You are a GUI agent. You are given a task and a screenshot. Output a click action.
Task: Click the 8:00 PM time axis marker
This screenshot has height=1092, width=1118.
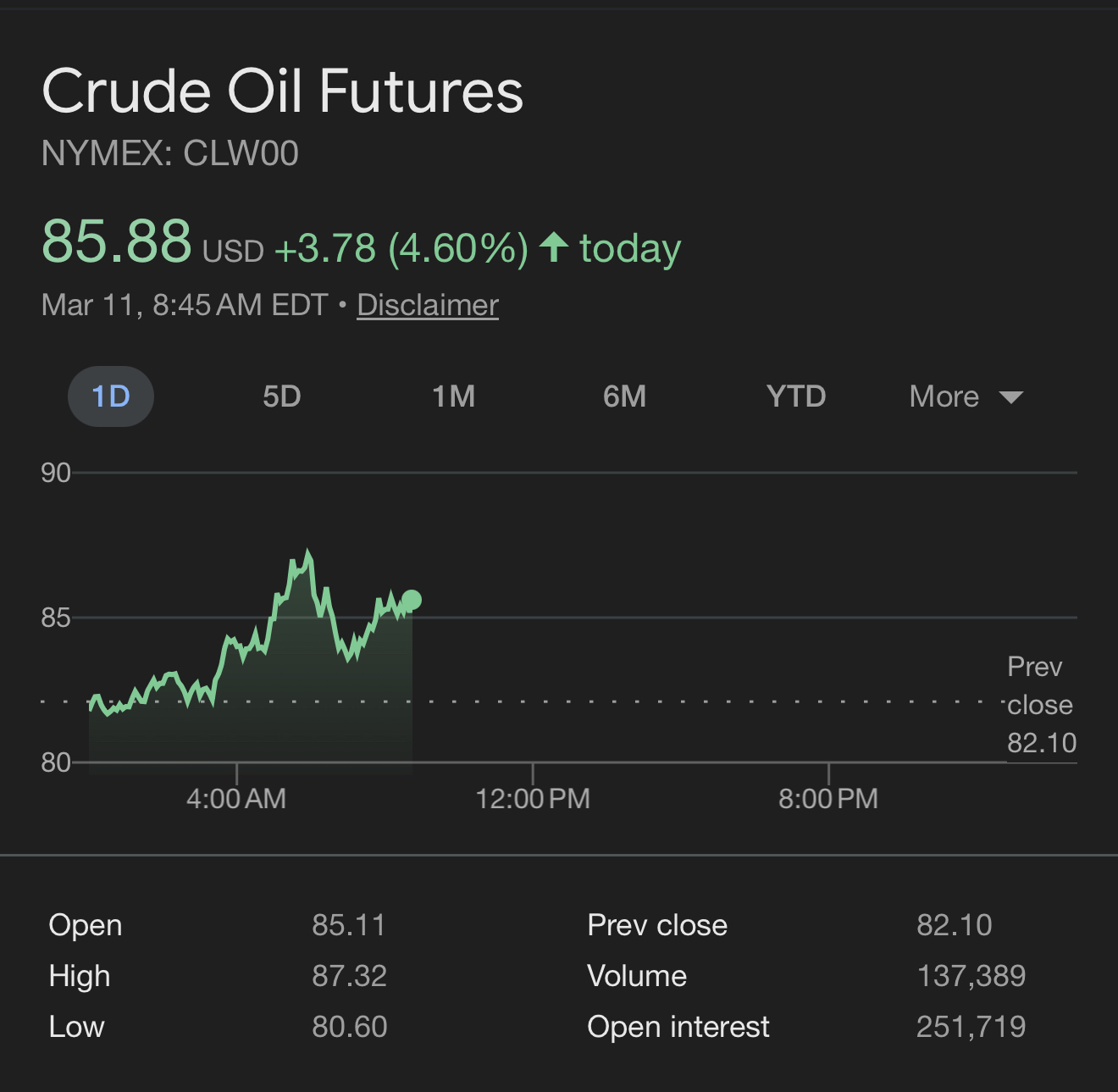(828, 798)
